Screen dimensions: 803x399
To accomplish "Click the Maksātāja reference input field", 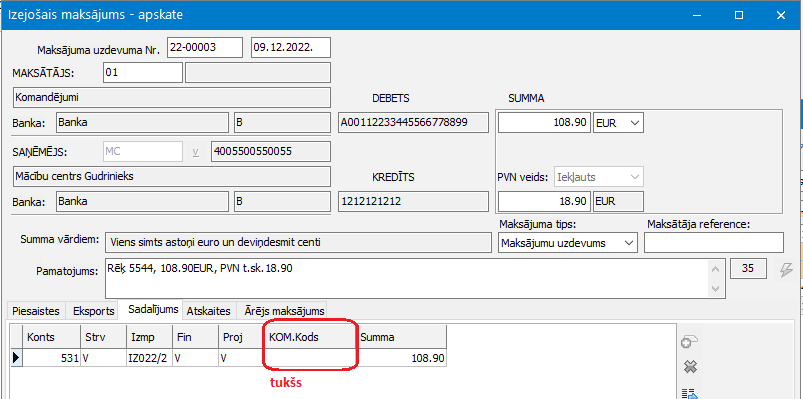I will coord(713,243).
